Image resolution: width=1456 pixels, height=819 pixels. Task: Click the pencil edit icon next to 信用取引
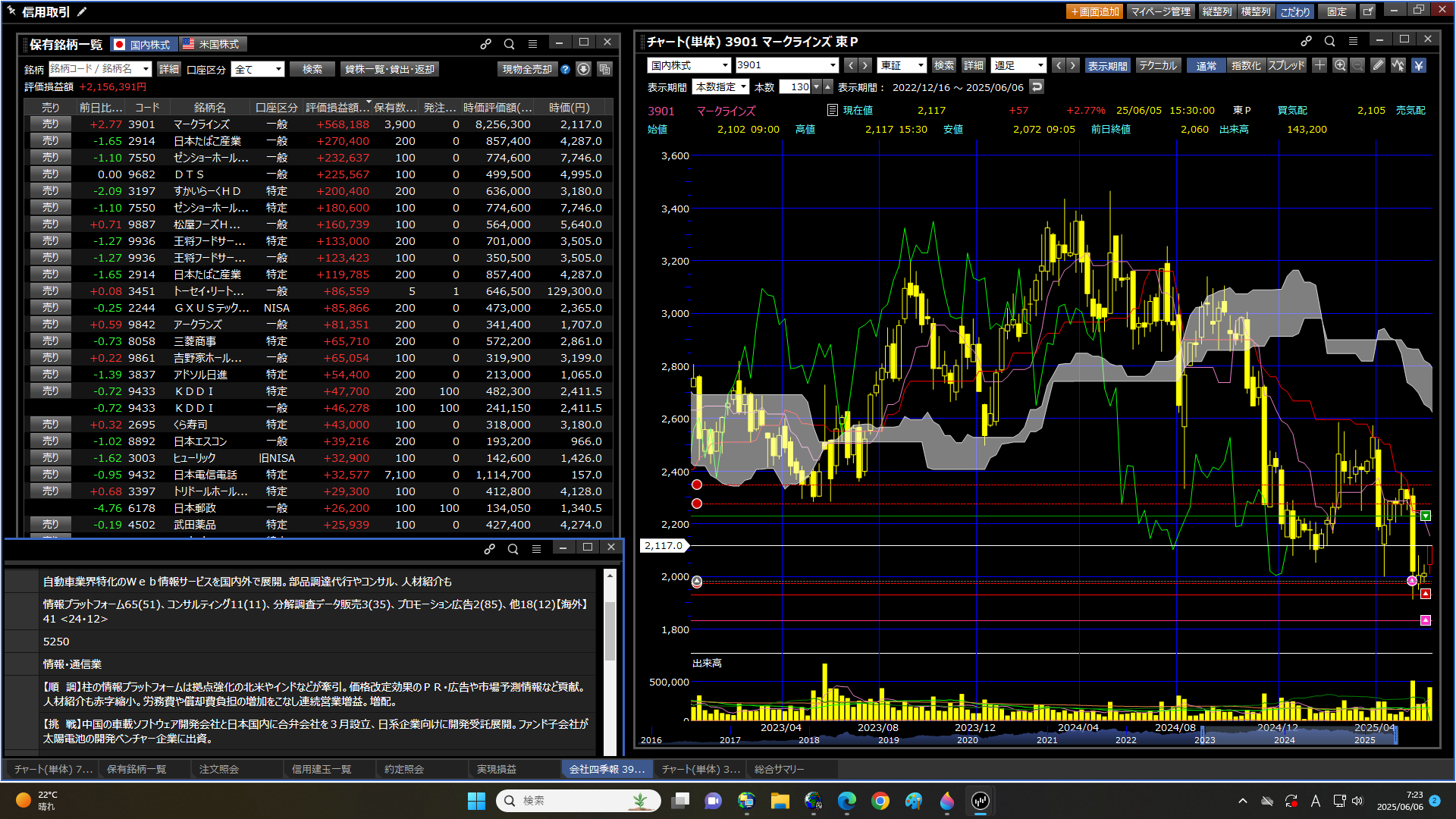pos(82,11)
